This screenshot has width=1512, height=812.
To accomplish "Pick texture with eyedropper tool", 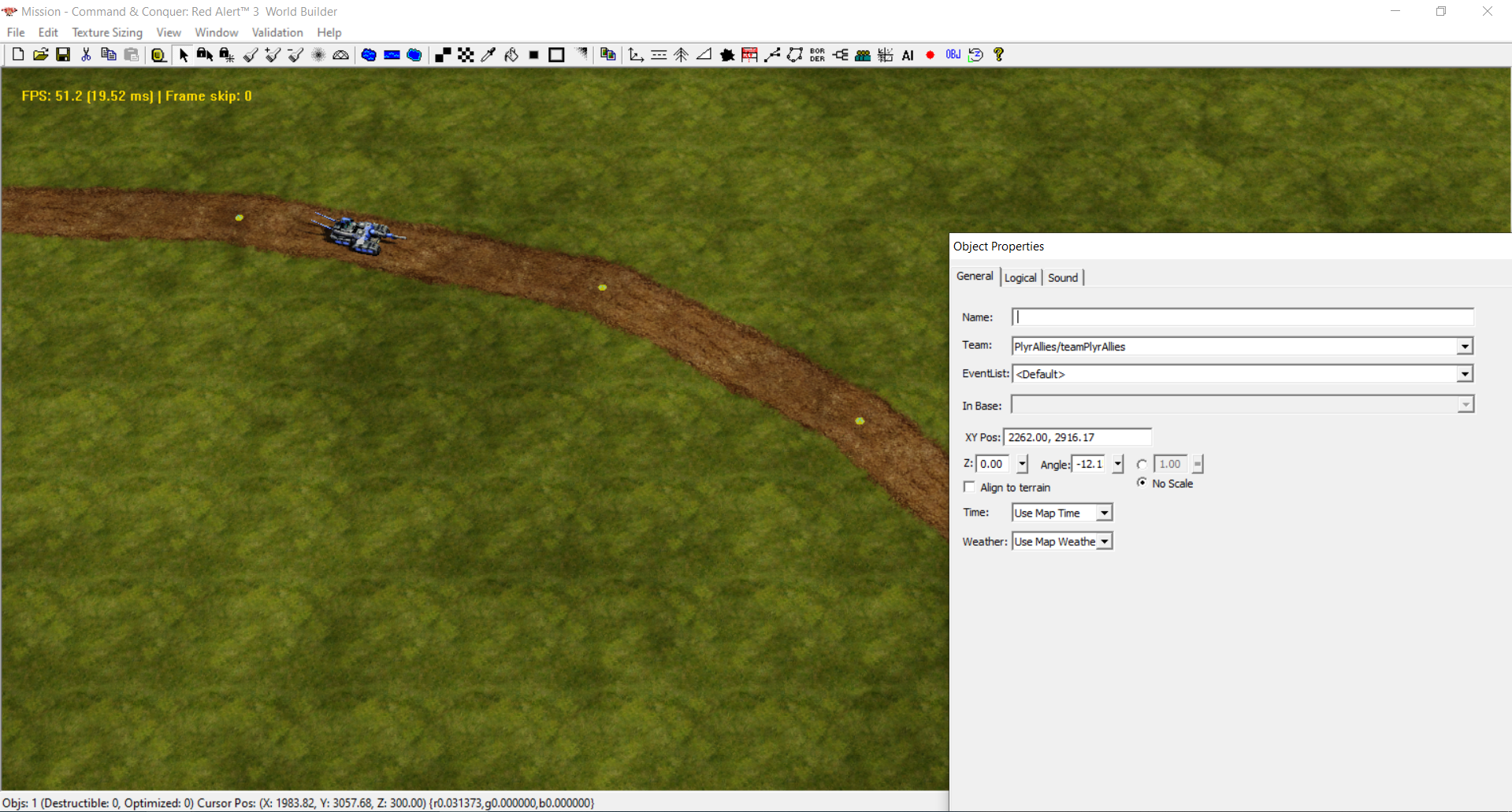I will tap(489, 54).
